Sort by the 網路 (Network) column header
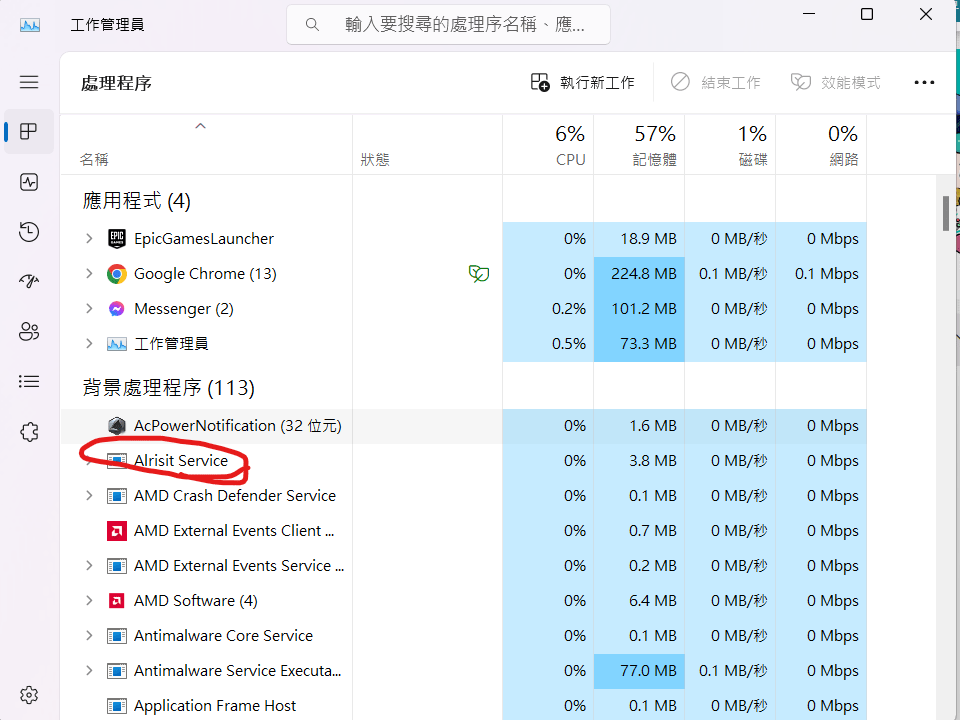960x720 pixels. pos(821,144)
